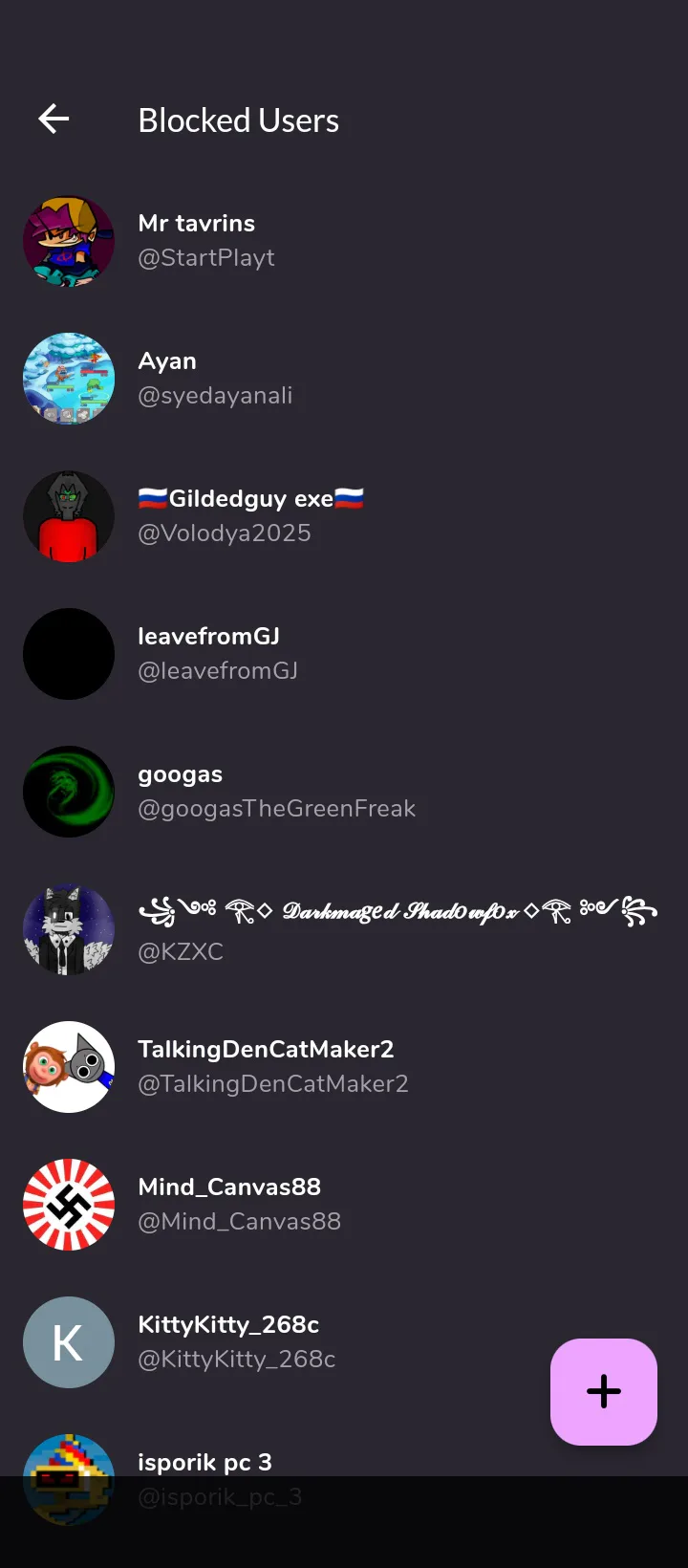Select the @syedayanali username
This screenshot has height=1568, width=688.
[215, 396]
